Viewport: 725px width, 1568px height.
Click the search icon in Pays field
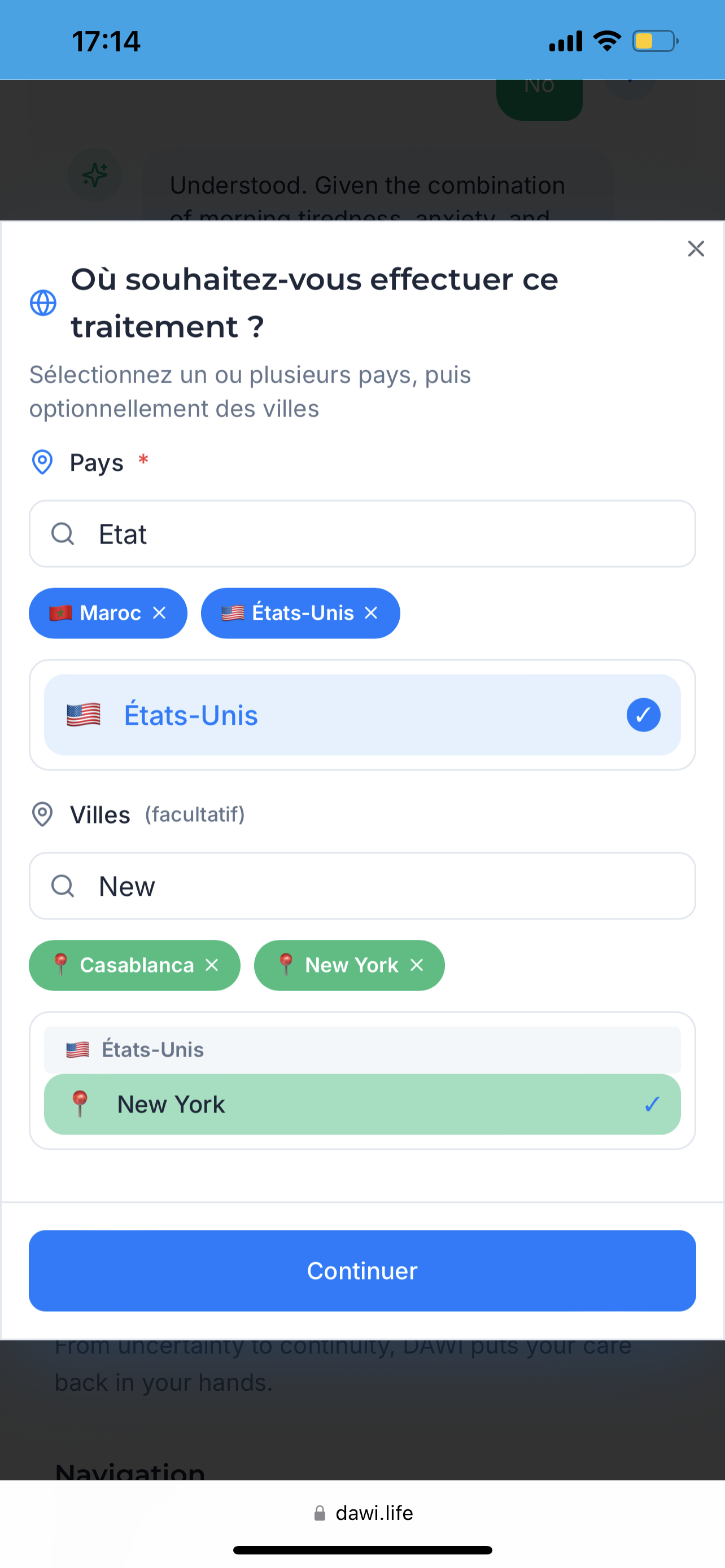[63, 534]
